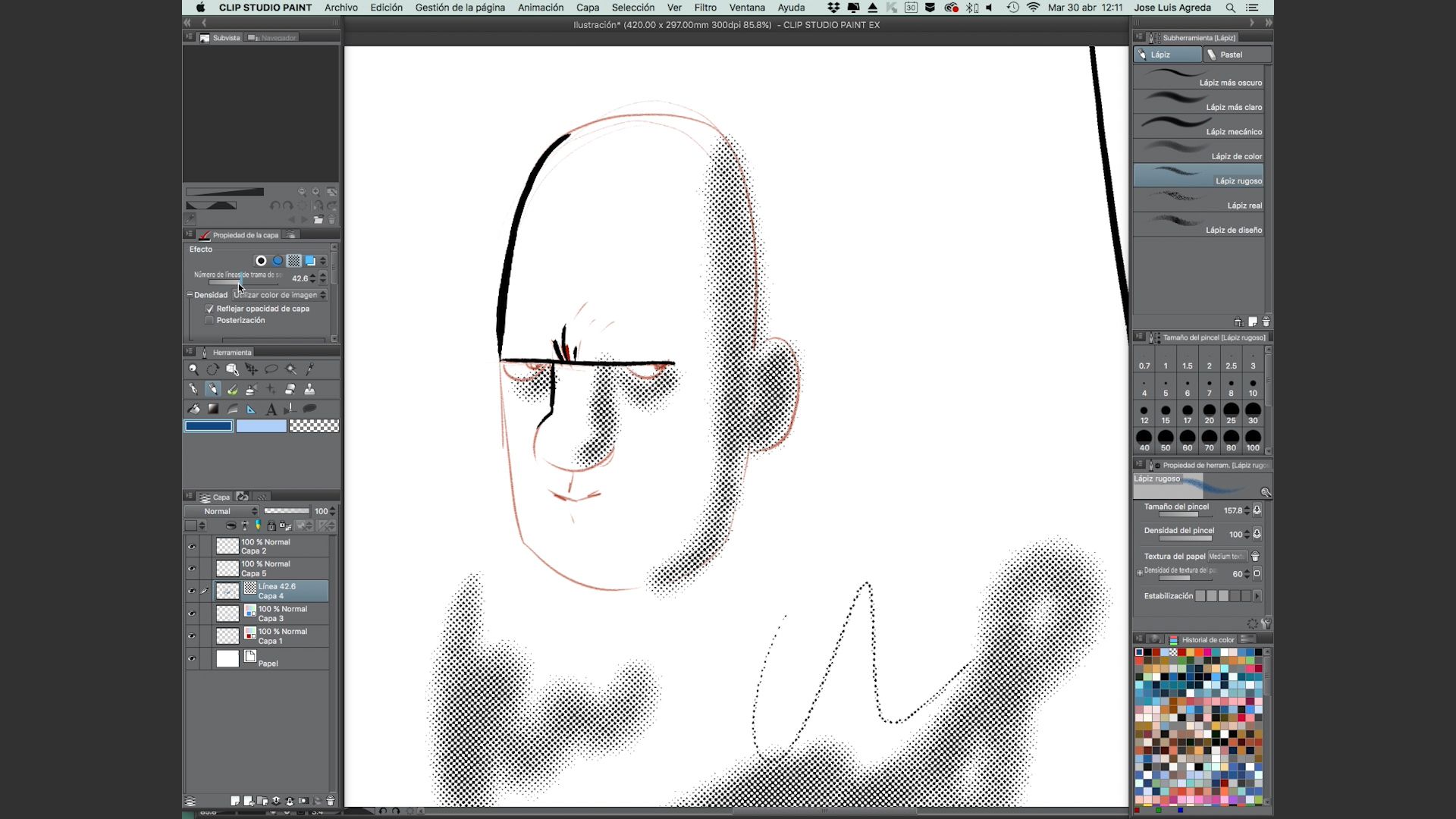The height and width of the screenshot is (819, 1456).
Task: Select the Blend stamp tool
Action: pos(309,389)
